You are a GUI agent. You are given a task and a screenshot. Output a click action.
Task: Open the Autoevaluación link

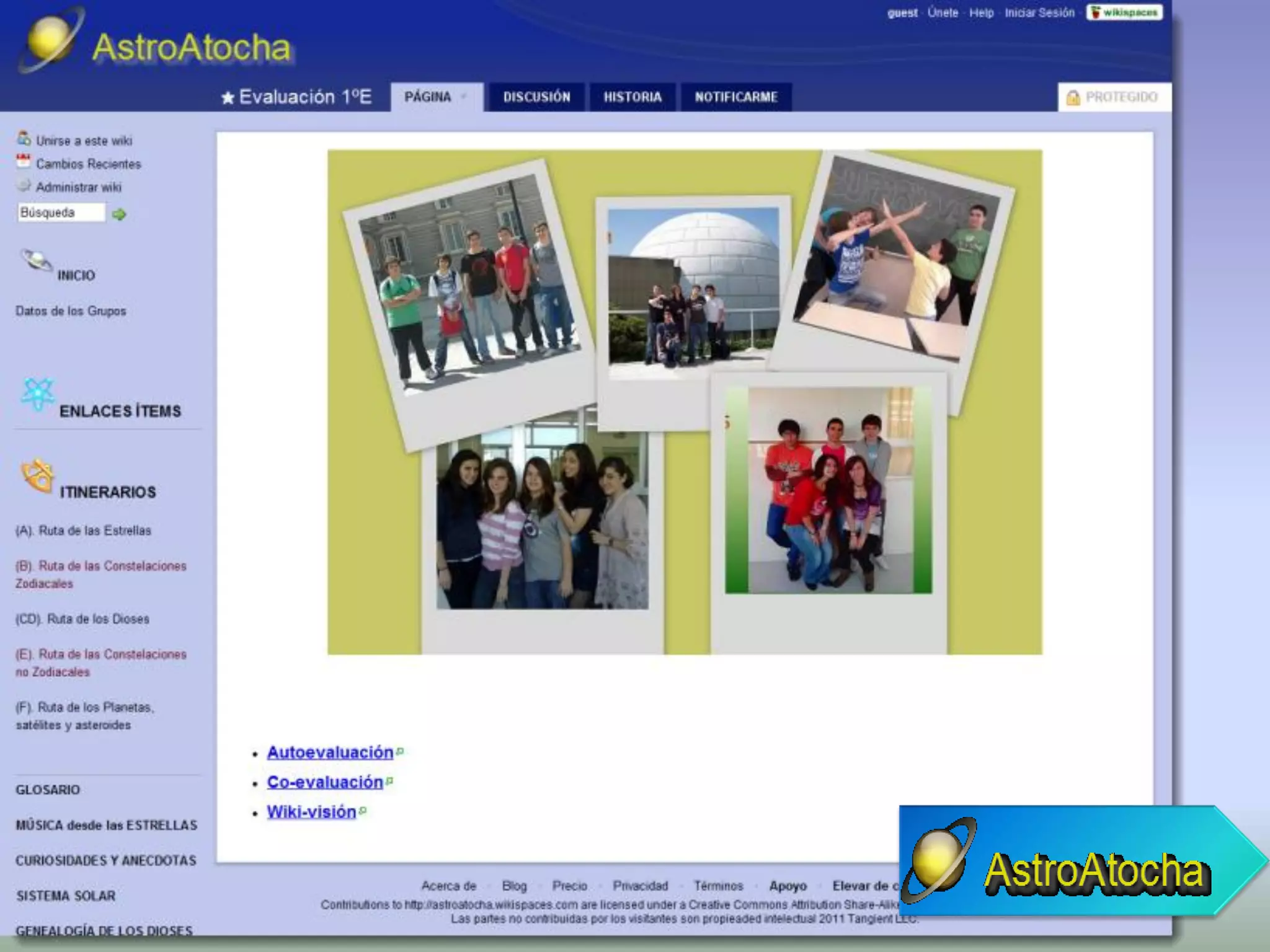330,752
